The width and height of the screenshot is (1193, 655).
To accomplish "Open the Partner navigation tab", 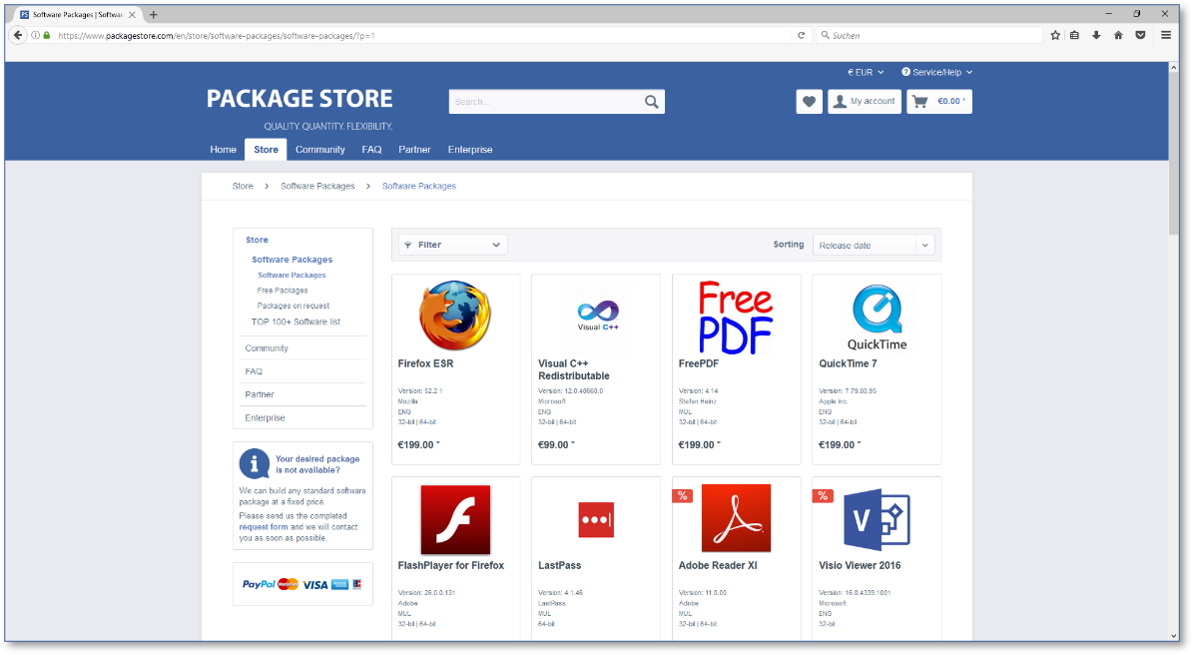I will (415, 150).
